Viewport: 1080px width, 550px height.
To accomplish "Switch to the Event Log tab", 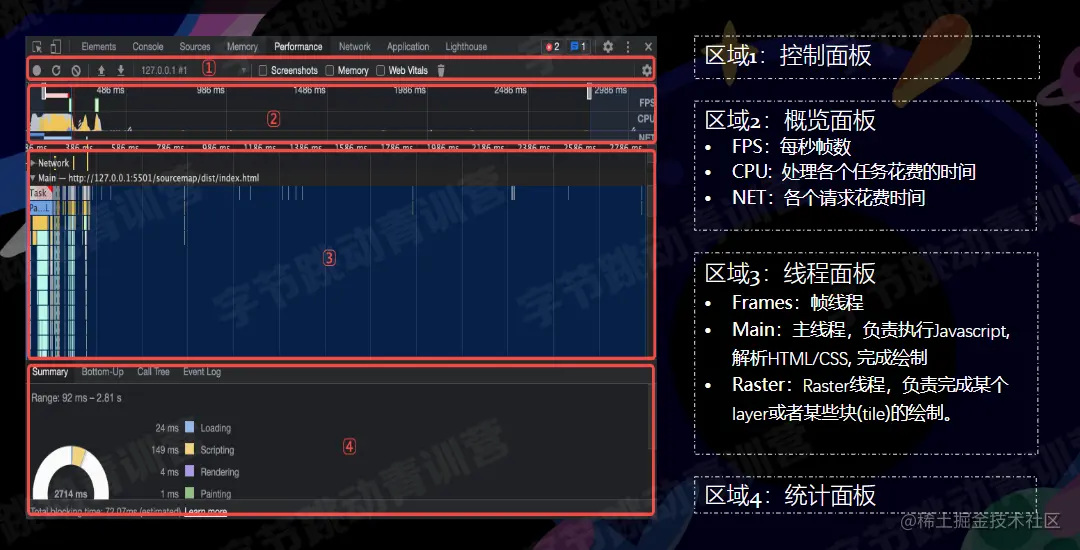I will 202,372.
